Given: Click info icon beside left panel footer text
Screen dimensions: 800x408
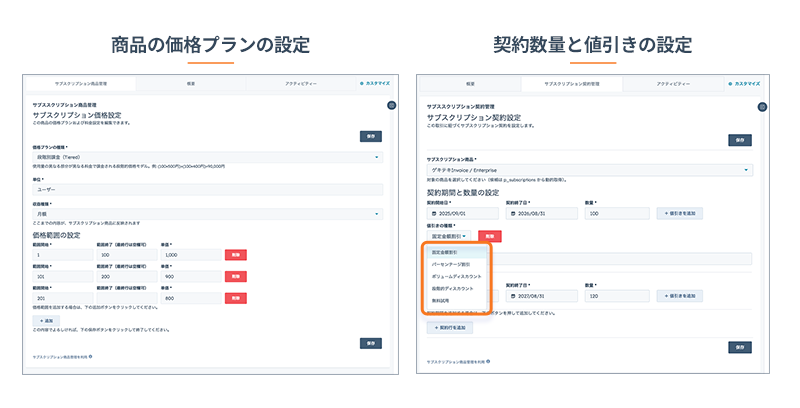Looking at the screenshot, I should 90,356.
